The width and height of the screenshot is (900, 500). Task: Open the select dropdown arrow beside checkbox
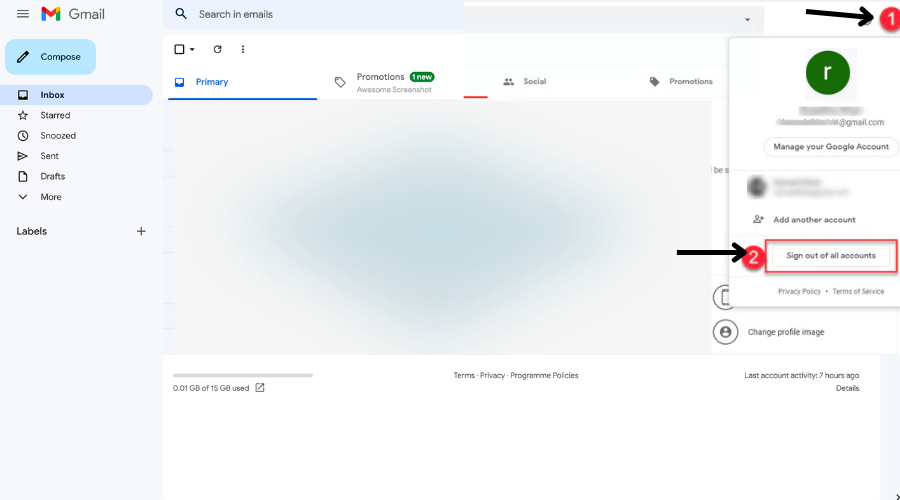pos(192,49)
